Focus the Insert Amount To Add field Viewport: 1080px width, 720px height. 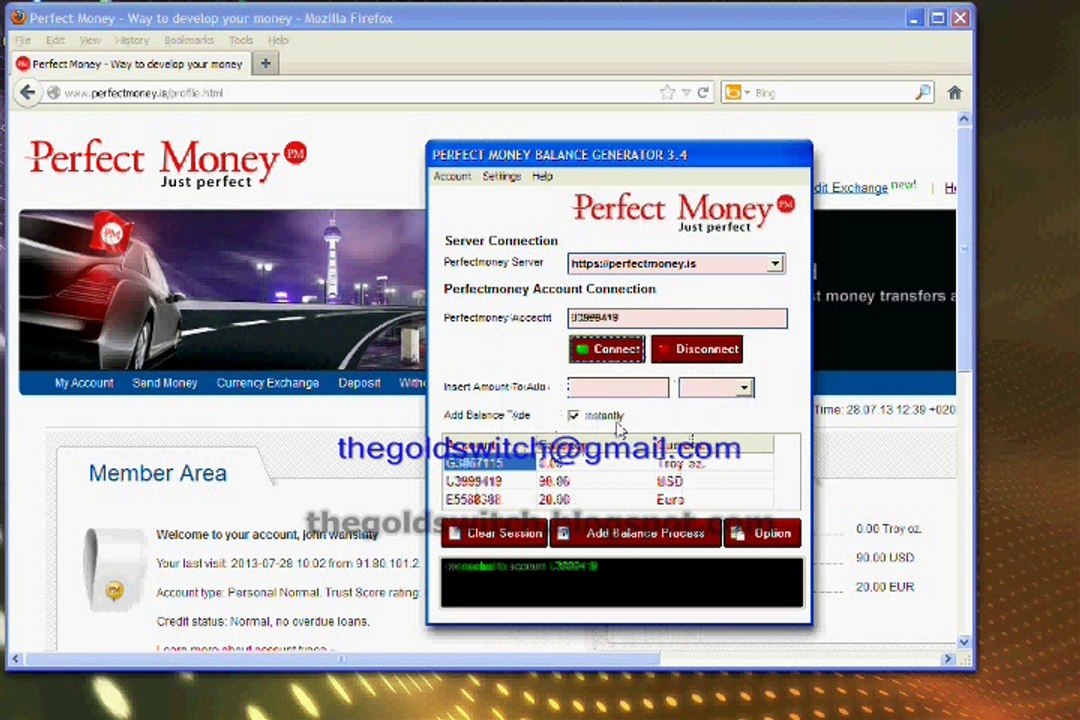(618, 388)
